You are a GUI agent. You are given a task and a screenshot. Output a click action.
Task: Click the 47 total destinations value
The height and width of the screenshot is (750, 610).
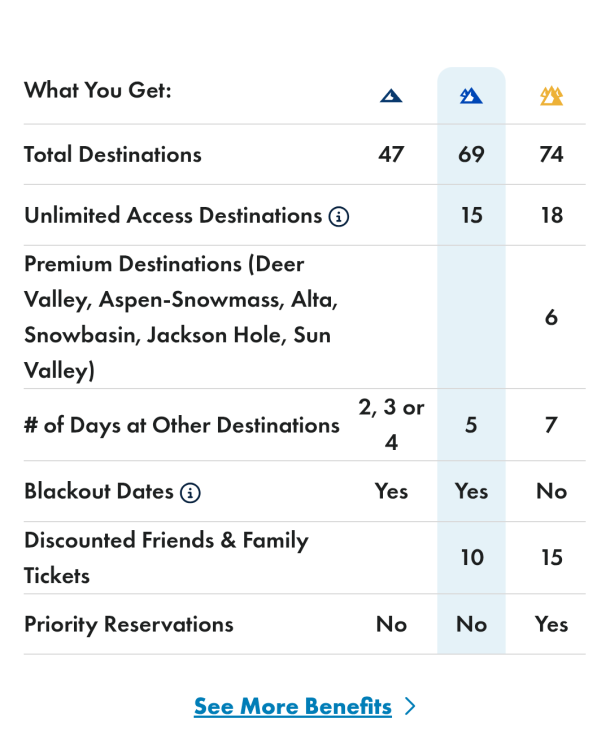tap(391, 154)
